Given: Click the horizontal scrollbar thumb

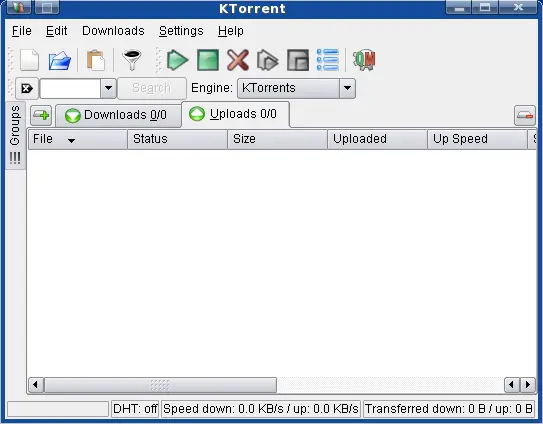Looking at the screenshot, I should click(x=160, y=385).
